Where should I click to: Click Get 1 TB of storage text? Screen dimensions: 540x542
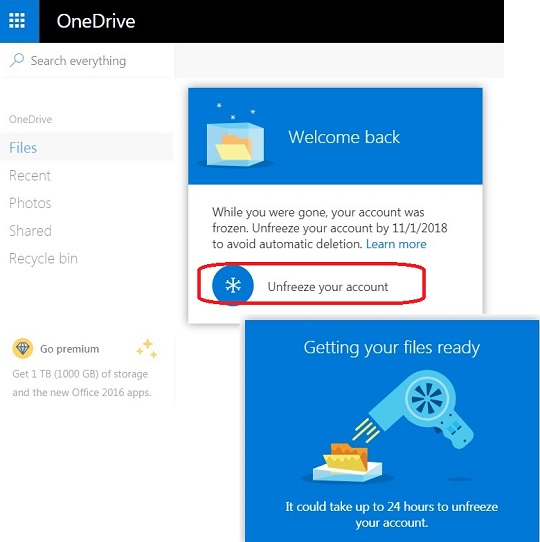tap(82, 383)
